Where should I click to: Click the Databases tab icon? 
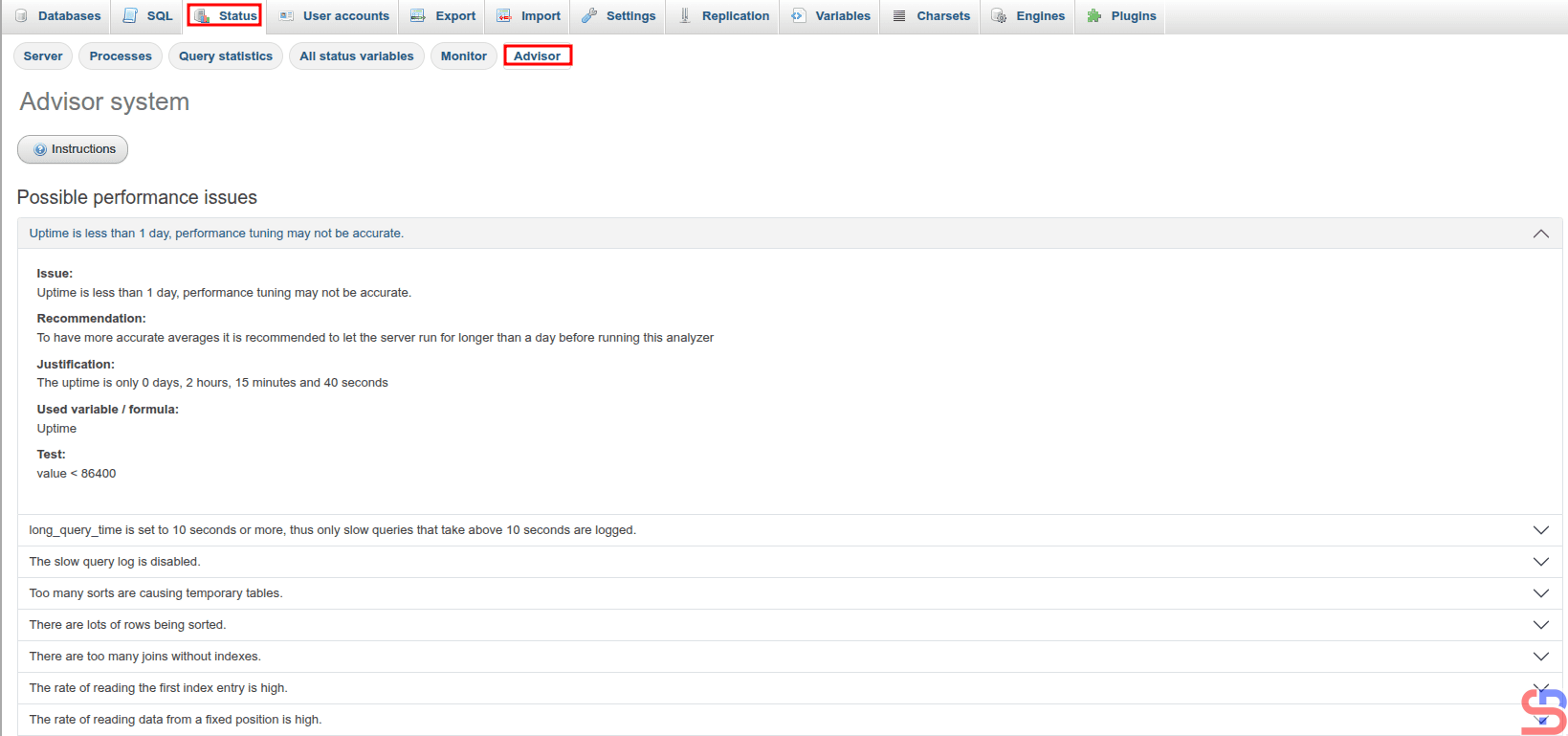pos(21,16)
